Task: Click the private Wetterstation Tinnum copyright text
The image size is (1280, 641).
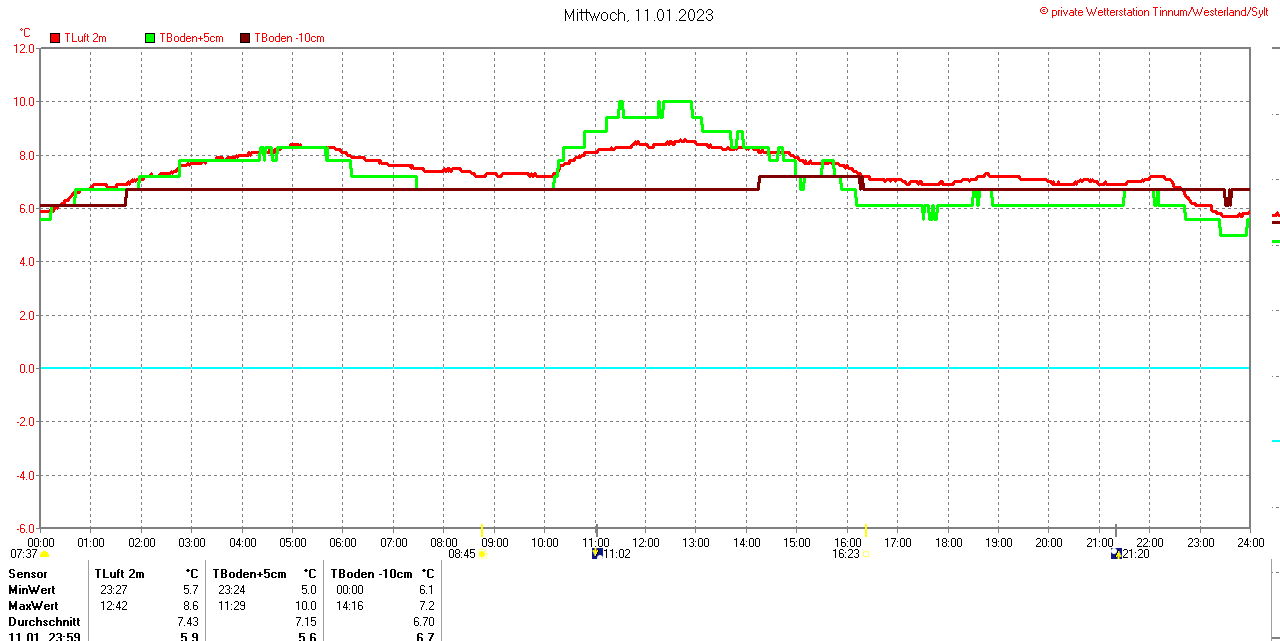Action: point(1157,12)
